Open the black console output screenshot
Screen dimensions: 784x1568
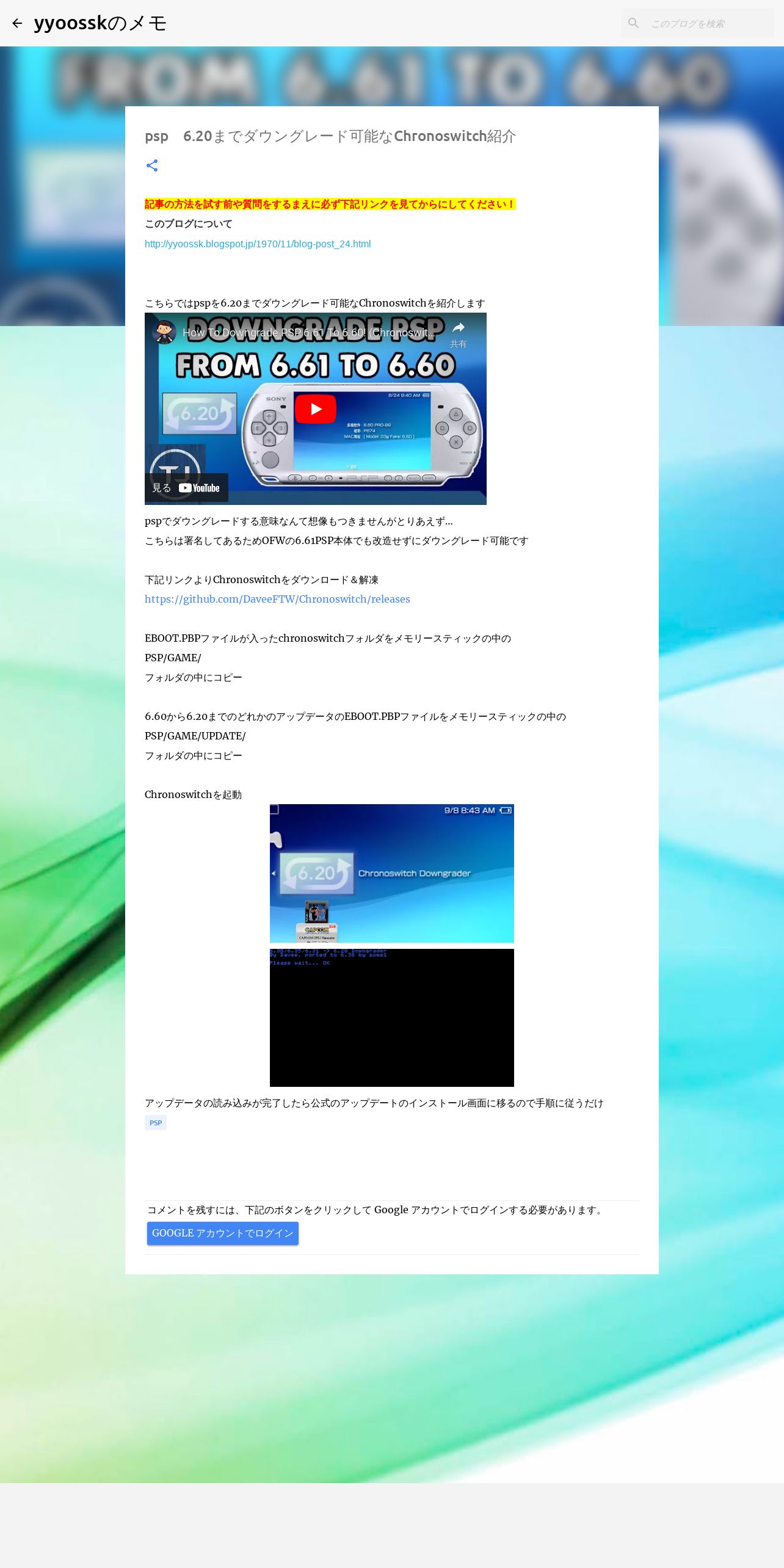392,1018
